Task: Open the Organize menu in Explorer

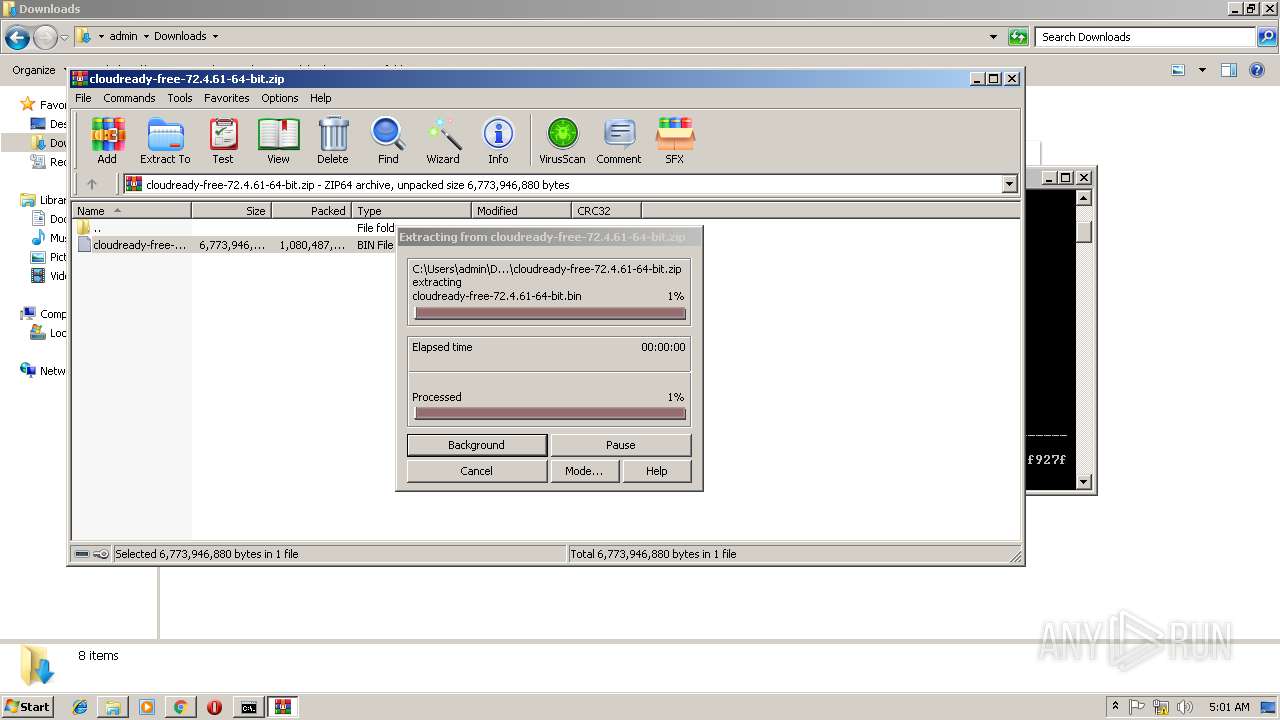Action: [37, 70]
